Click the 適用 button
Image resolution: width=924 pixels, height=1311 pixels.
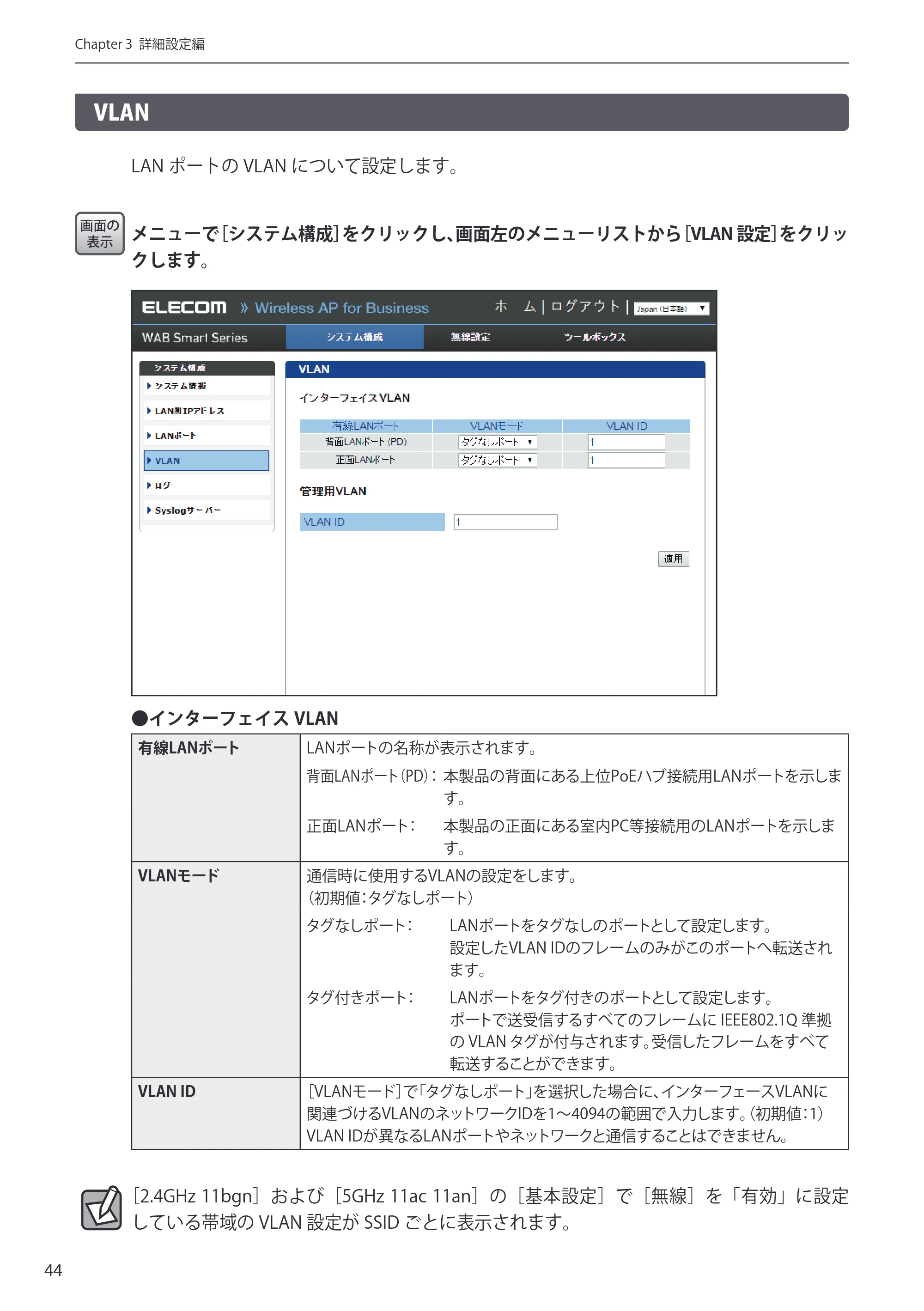click(673, 558)
